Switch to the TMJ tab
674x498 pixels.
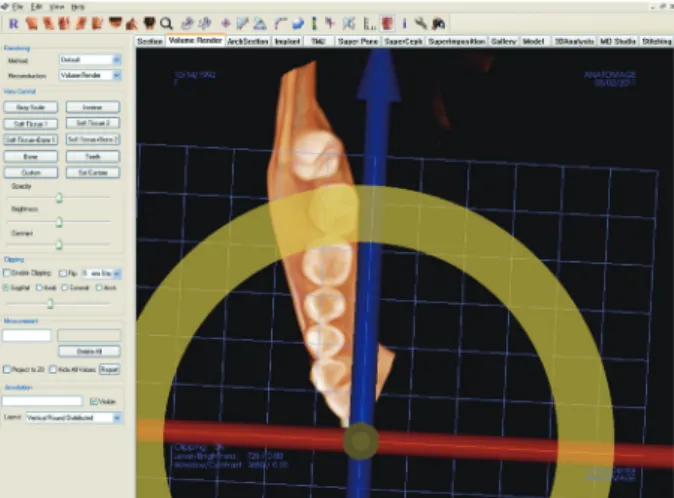click(318, 41)
